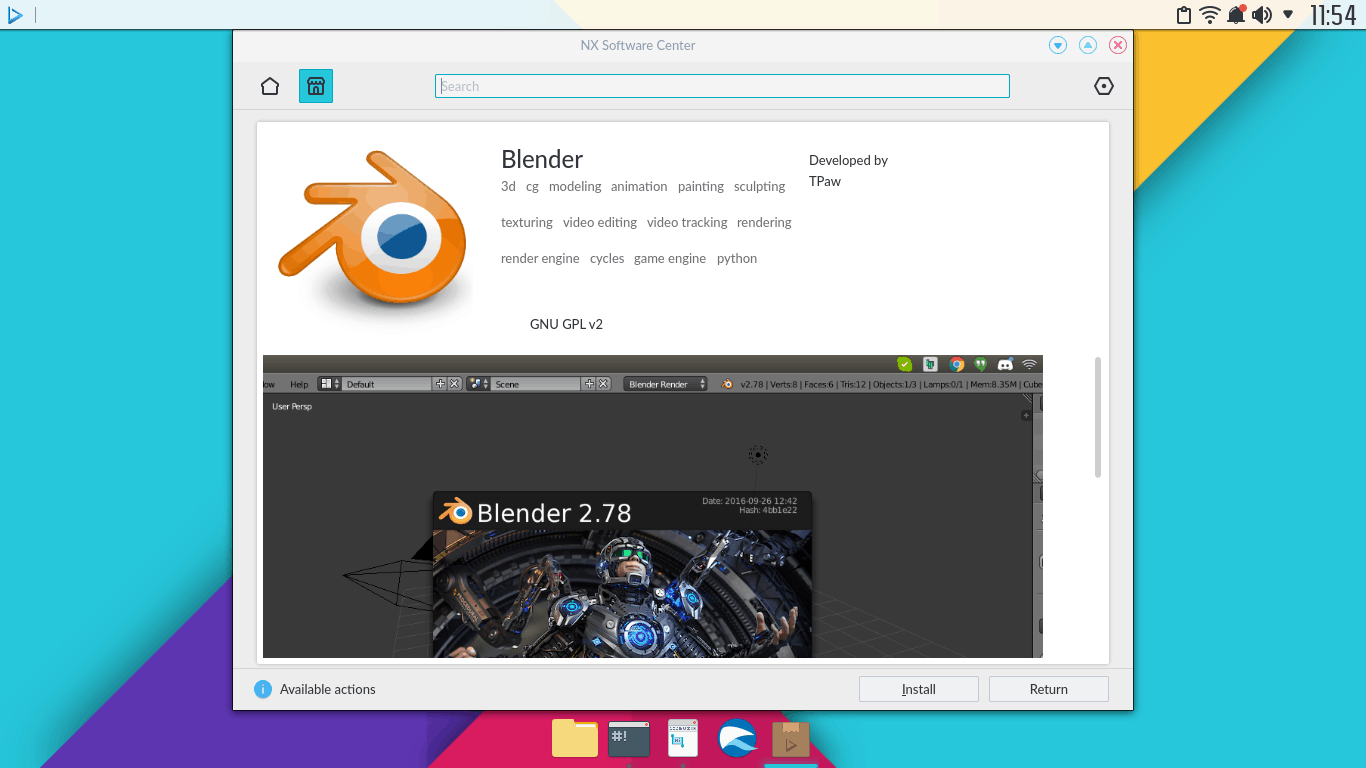Screen dimensions: 1366x768
Task: Open the clipboard tray icon
Action: pyautogui.click(x=1184, y=15)
